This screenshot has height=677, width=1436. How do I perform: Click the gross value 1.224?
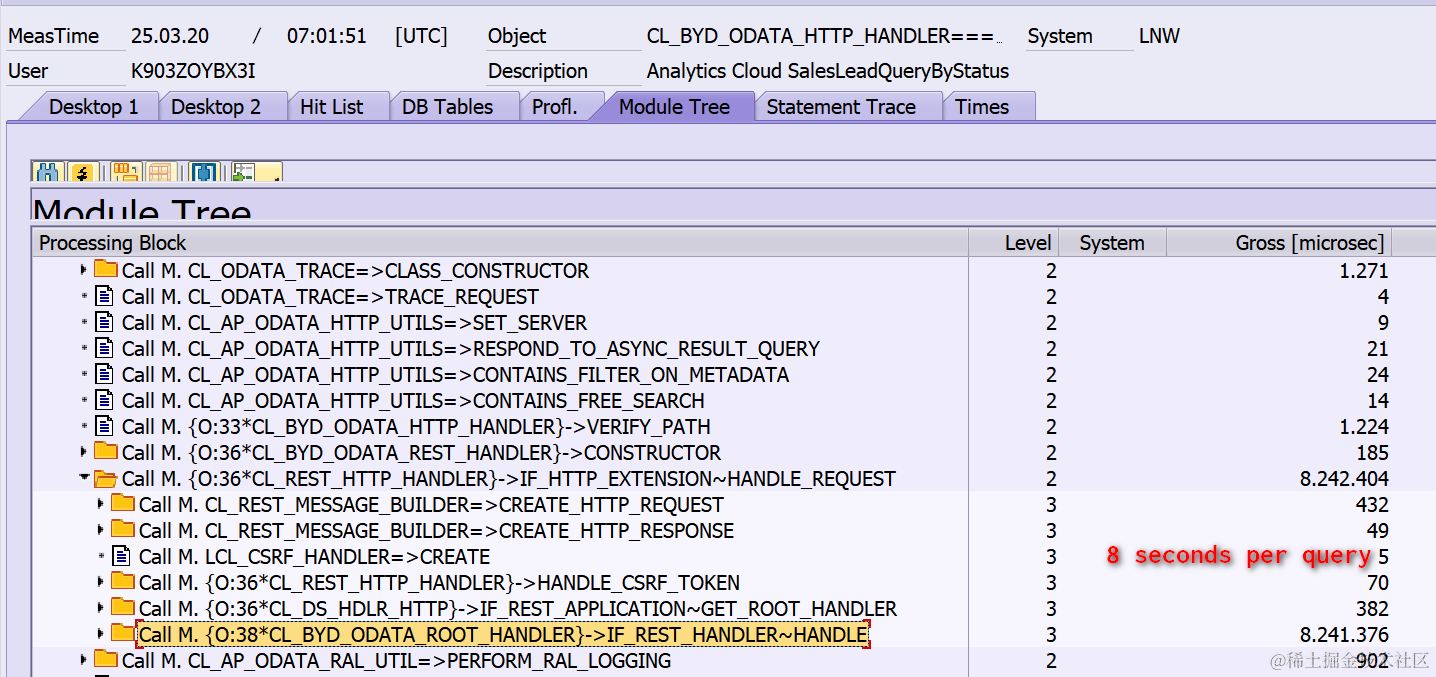[1364, 427]
